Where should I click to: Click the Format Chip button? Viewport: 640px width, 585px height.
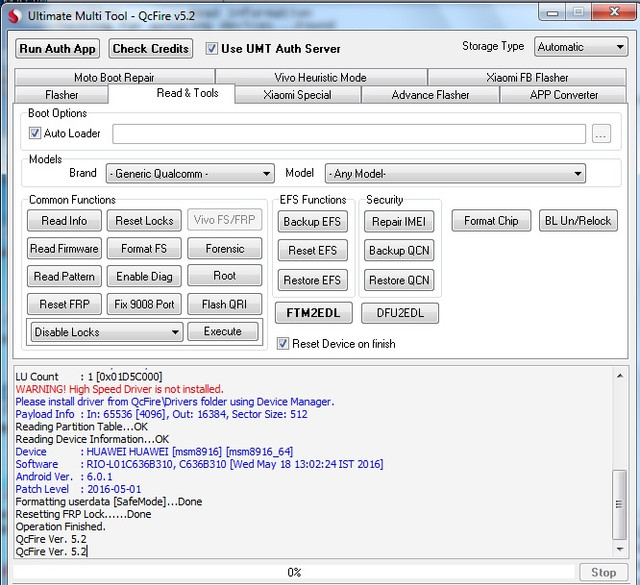(491, 221)
